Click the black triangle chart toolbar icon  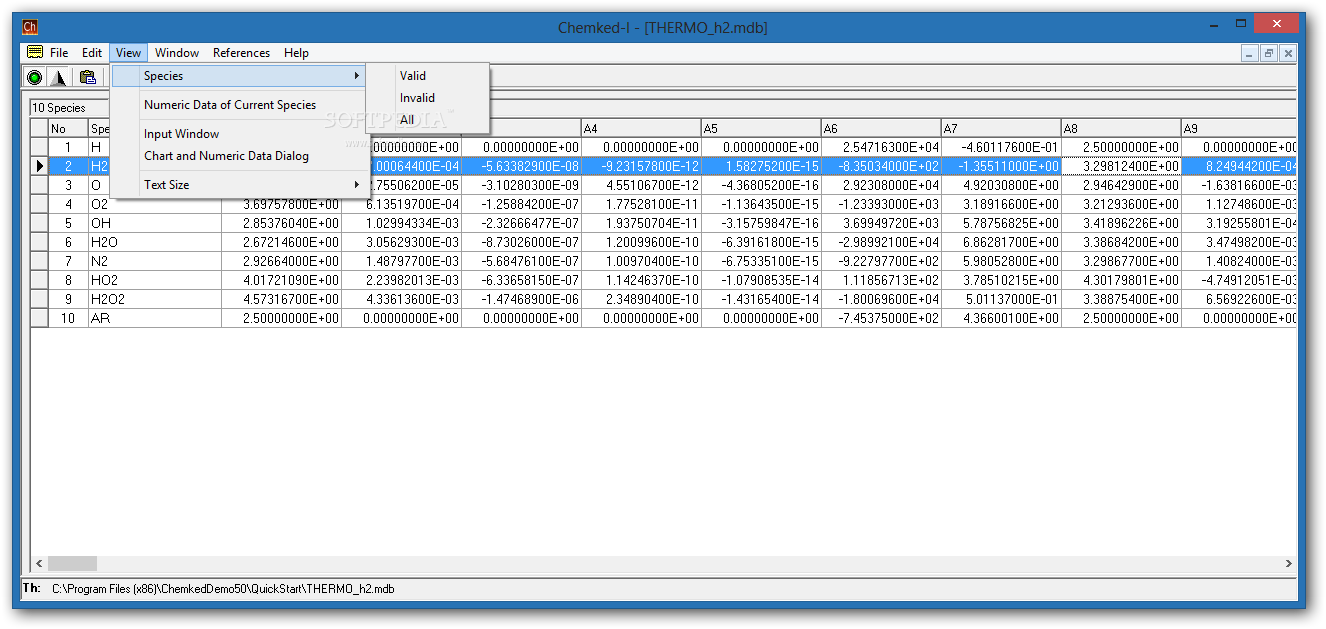click(x=58, y=77)
